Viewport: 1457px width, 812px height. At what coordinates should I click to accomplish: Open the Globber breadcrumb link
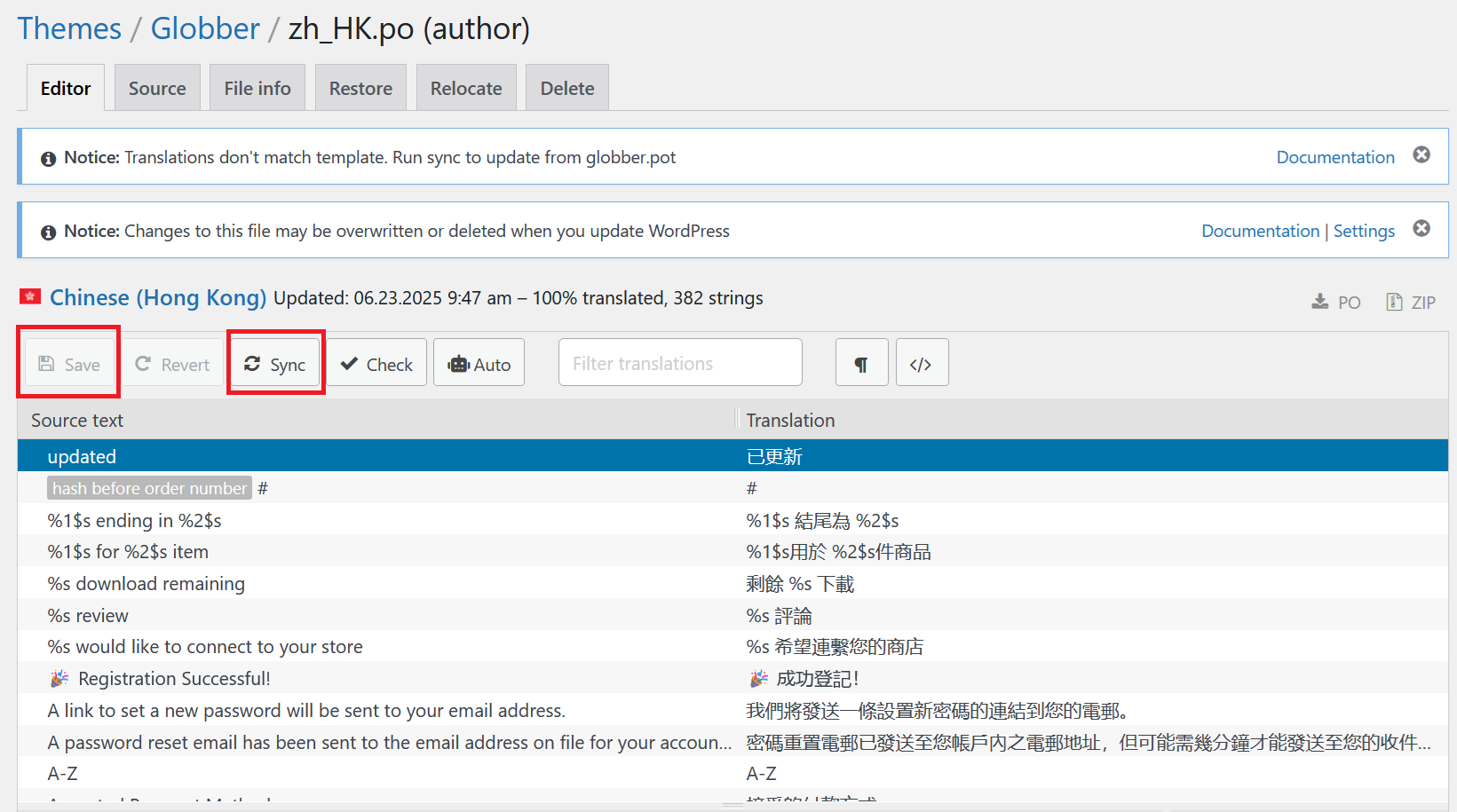tap(205, 28)
